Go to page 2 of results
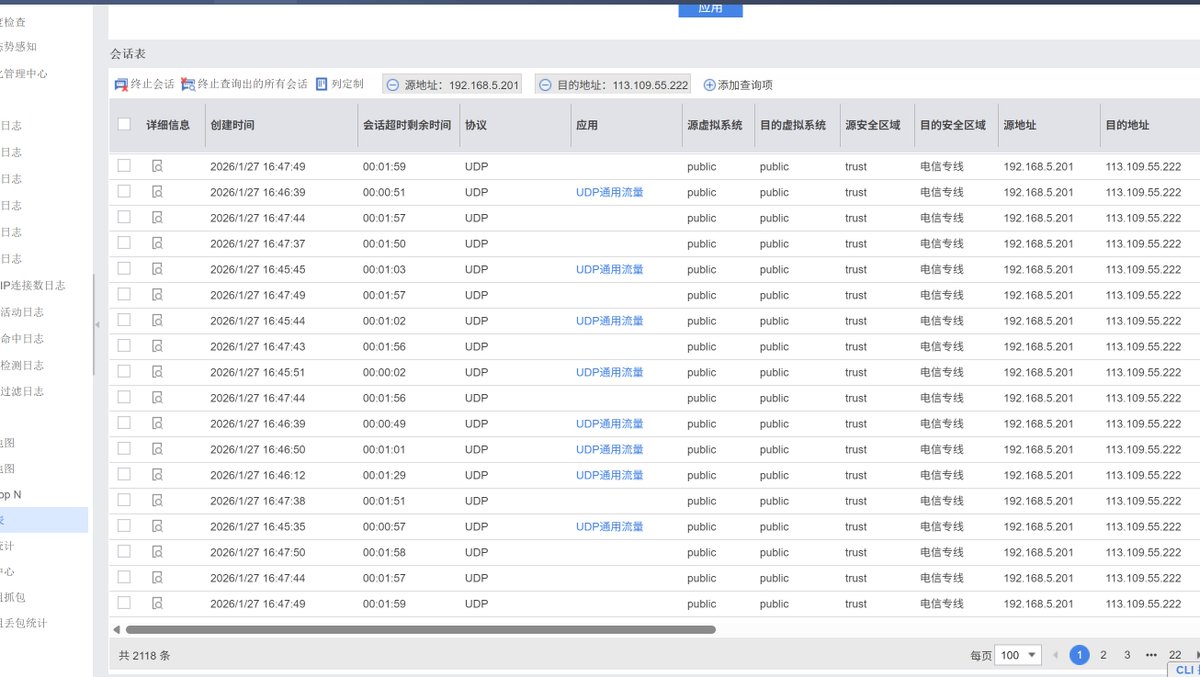The width and height of the screenshot is (1200, 677). pos(1103,655)
